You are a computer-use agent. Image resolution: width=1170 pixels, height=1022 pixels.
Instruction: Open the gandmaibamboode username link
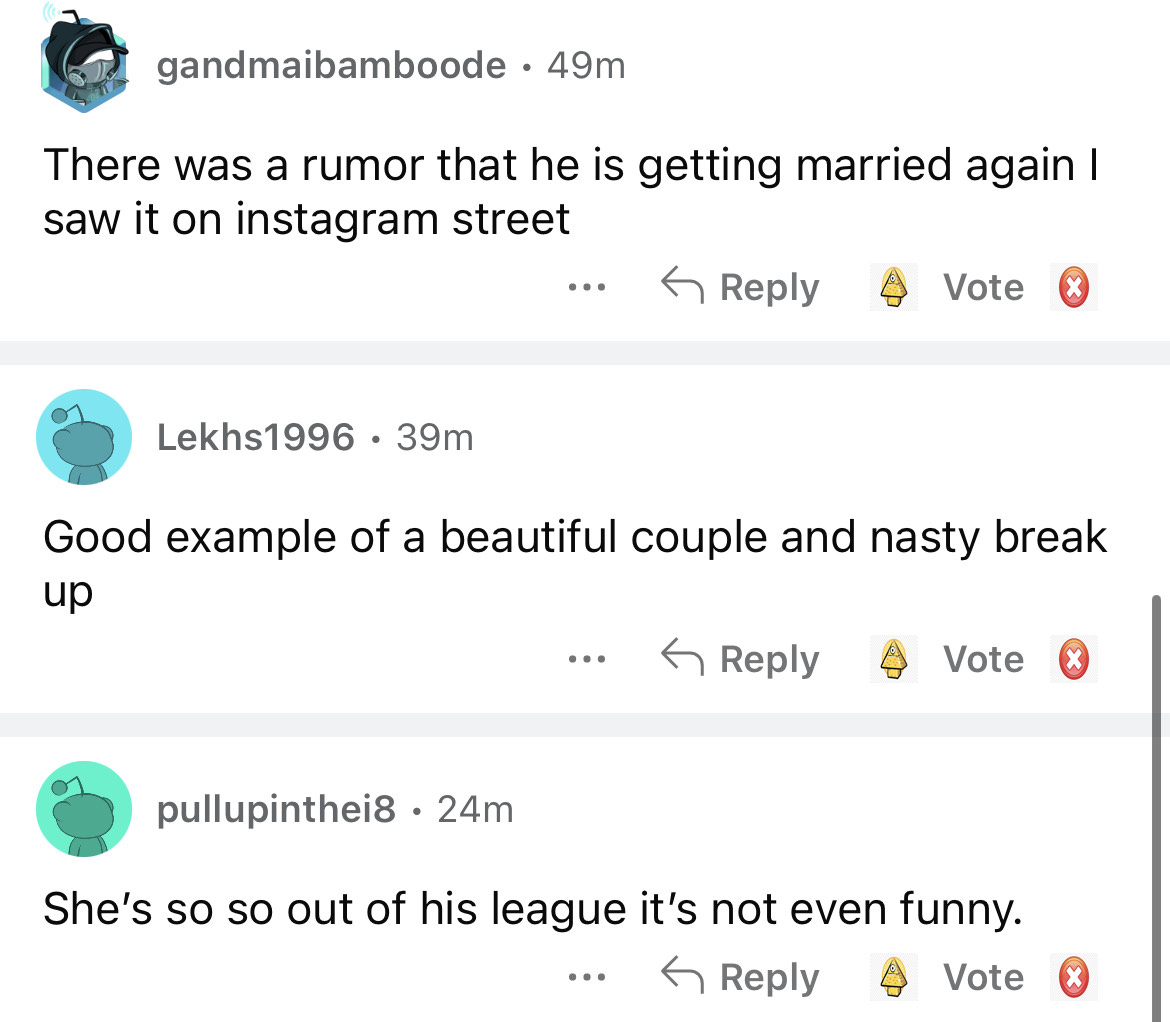[331, 66]
